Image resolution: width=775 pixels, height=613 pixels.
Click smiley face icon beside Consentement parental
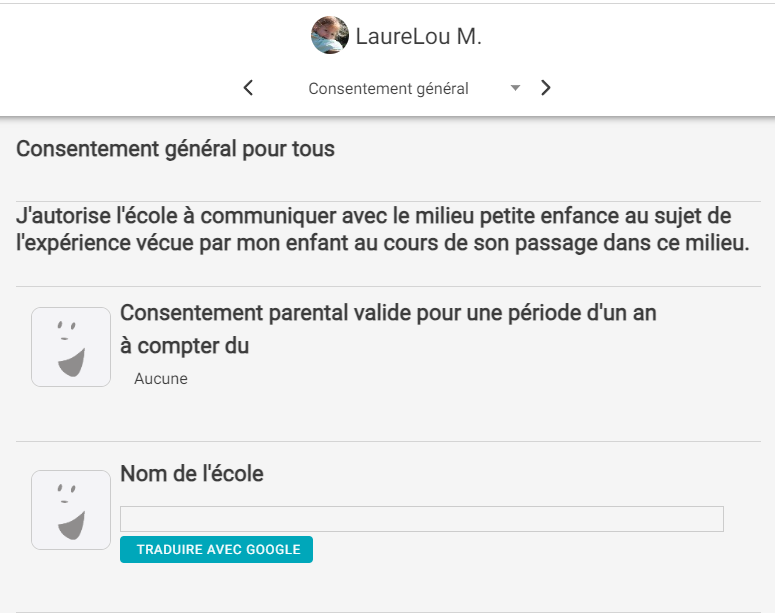click(71, 347)
